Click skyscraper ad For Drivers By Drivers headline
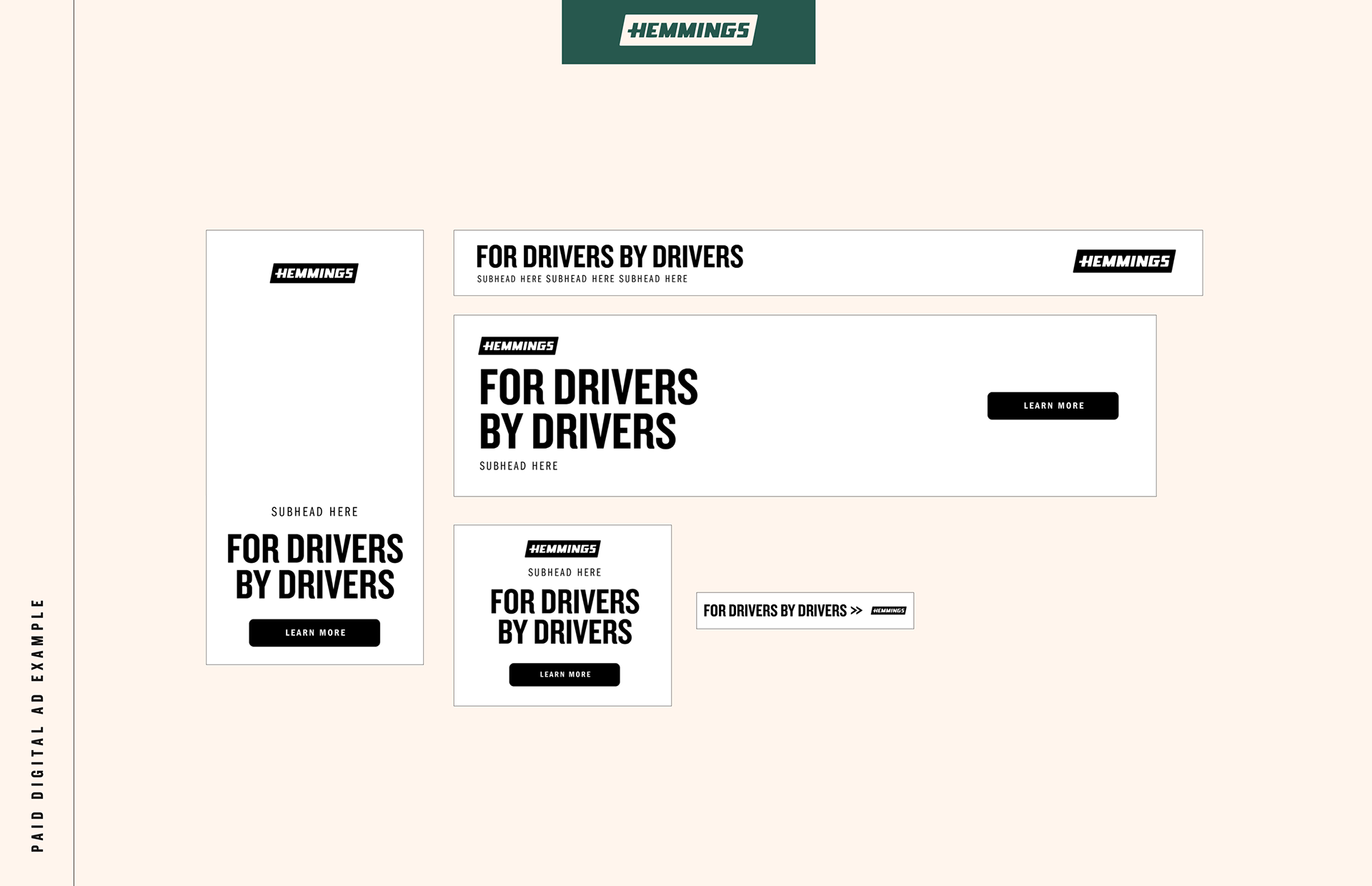This screenshot has height=886, width=1372. click(x=314, y=567)
